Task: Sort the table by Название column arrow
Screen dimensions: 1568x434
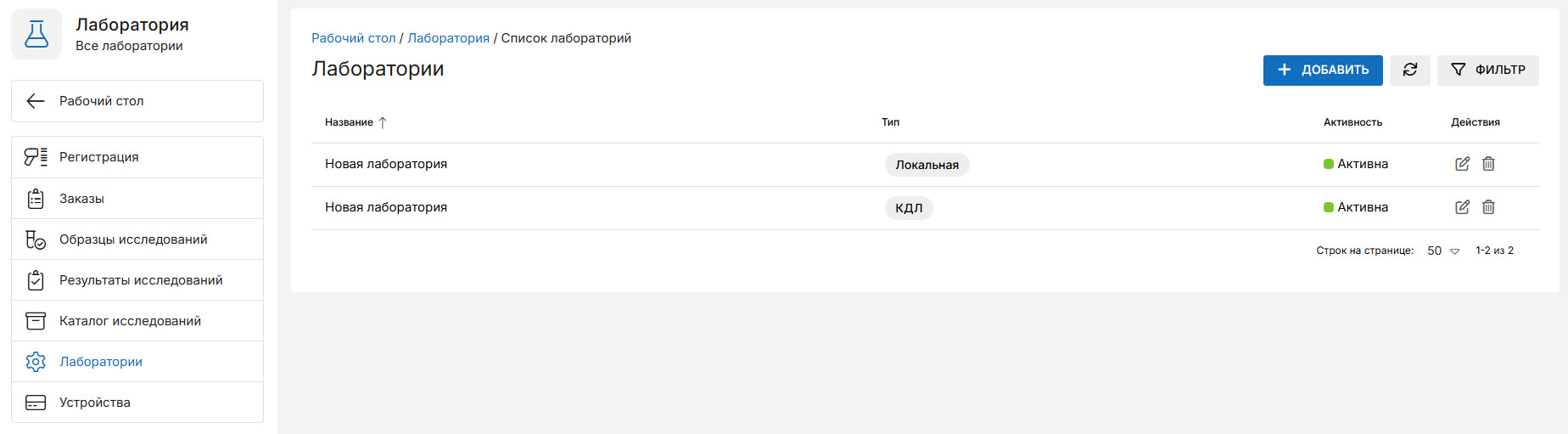Action: tap(383, 122)
